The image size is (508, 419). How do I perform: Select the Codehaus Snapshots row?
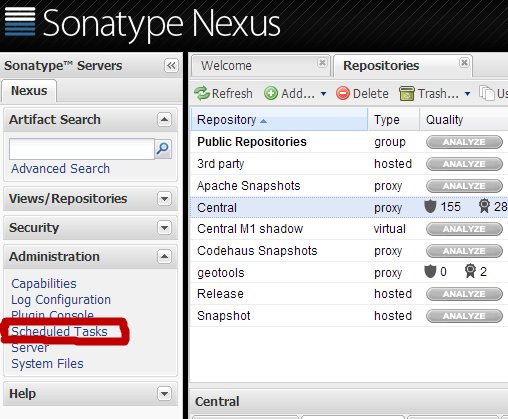[x=349, y=251]
